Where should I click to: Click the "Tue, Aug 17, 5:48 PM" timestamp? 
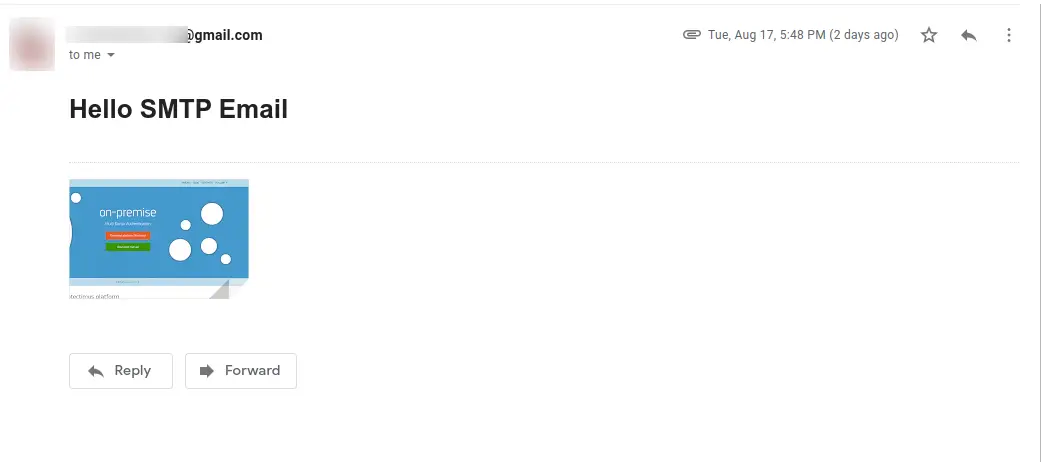tap(767, 35)
